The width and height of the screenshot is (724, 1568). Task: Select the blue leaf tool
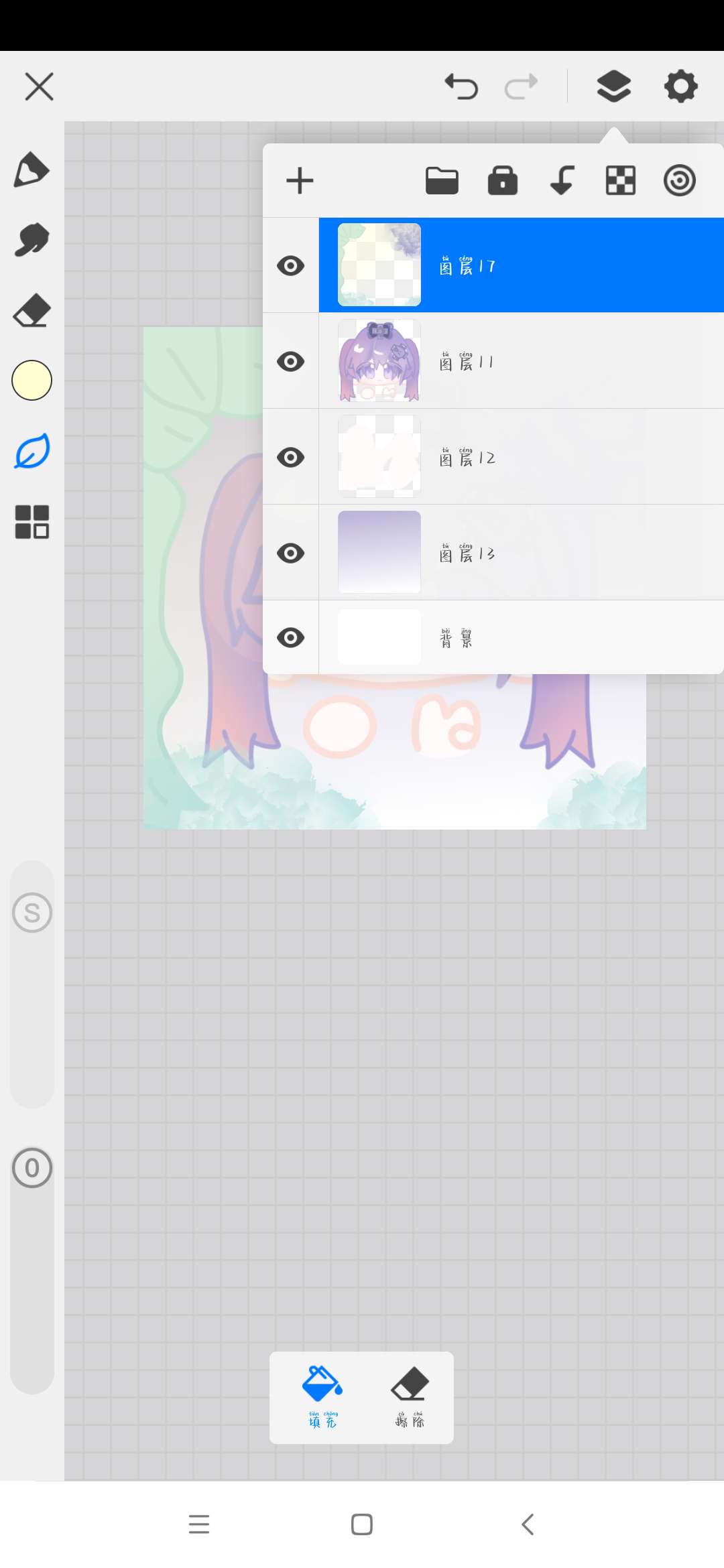coord(32,451)
